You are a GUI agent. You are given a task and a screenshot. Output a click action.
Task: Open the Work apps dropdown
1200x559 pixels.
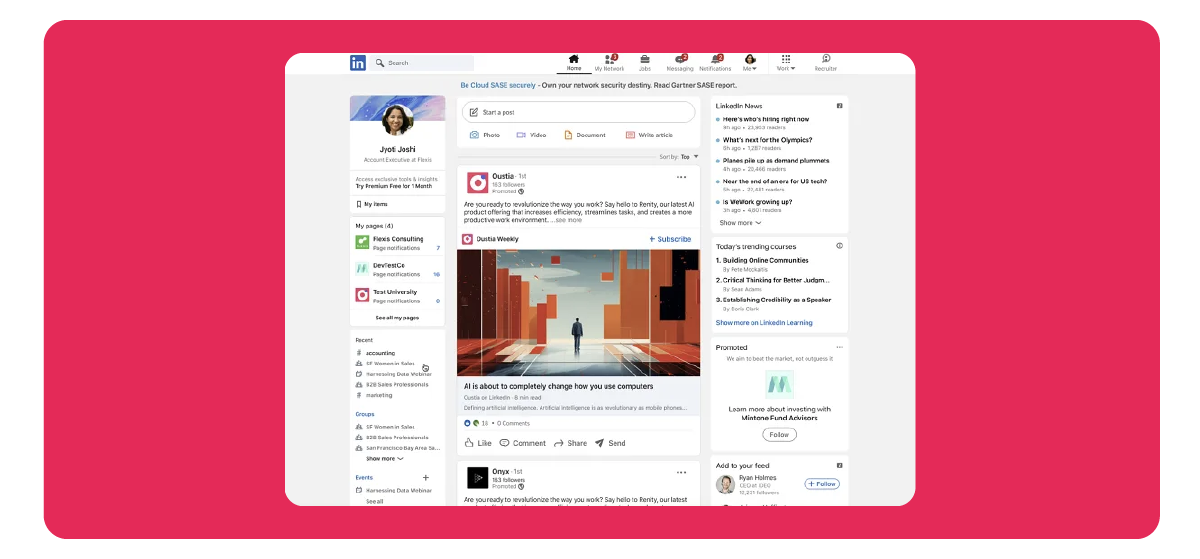786,63
